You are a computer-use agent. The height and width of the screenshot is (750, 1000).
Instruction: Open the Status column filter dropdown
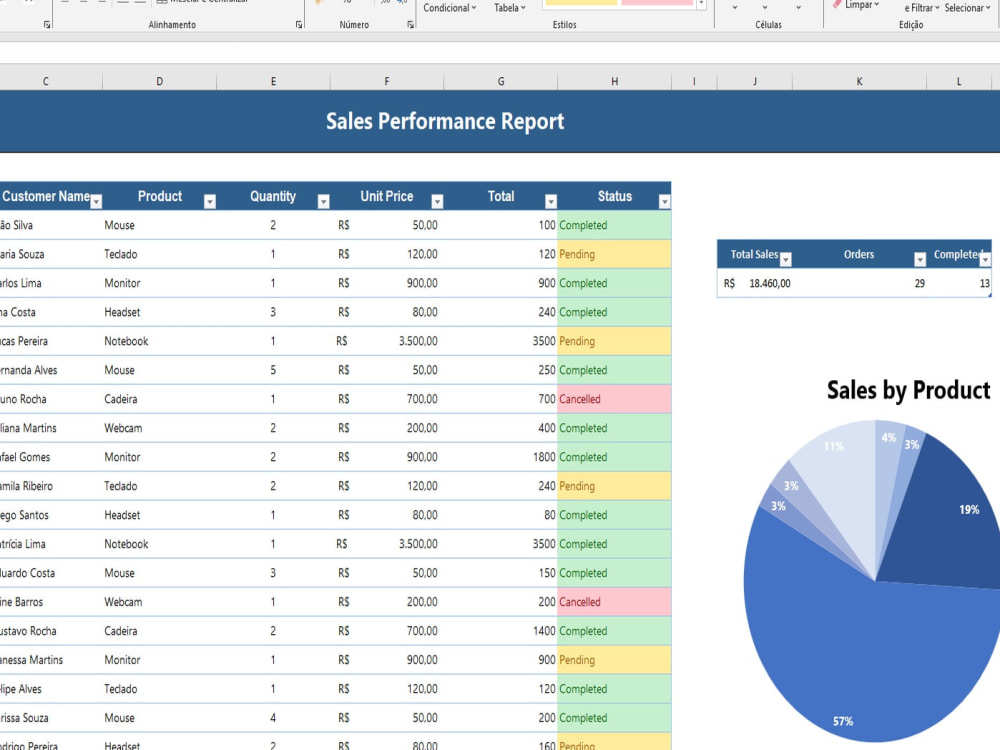[665, 202]
